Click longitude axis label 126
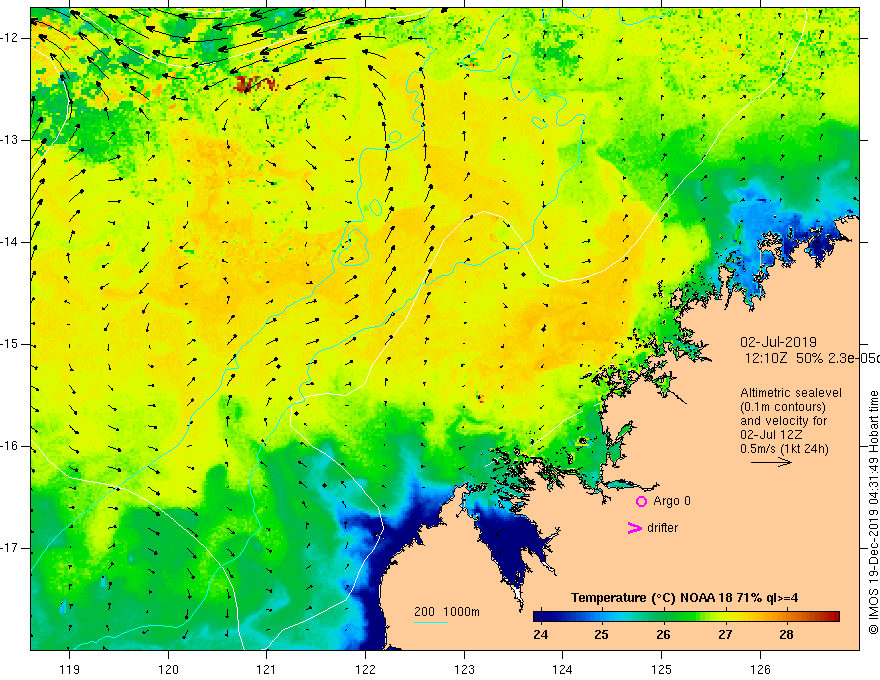The image size is (880, 680). point(760,669)
